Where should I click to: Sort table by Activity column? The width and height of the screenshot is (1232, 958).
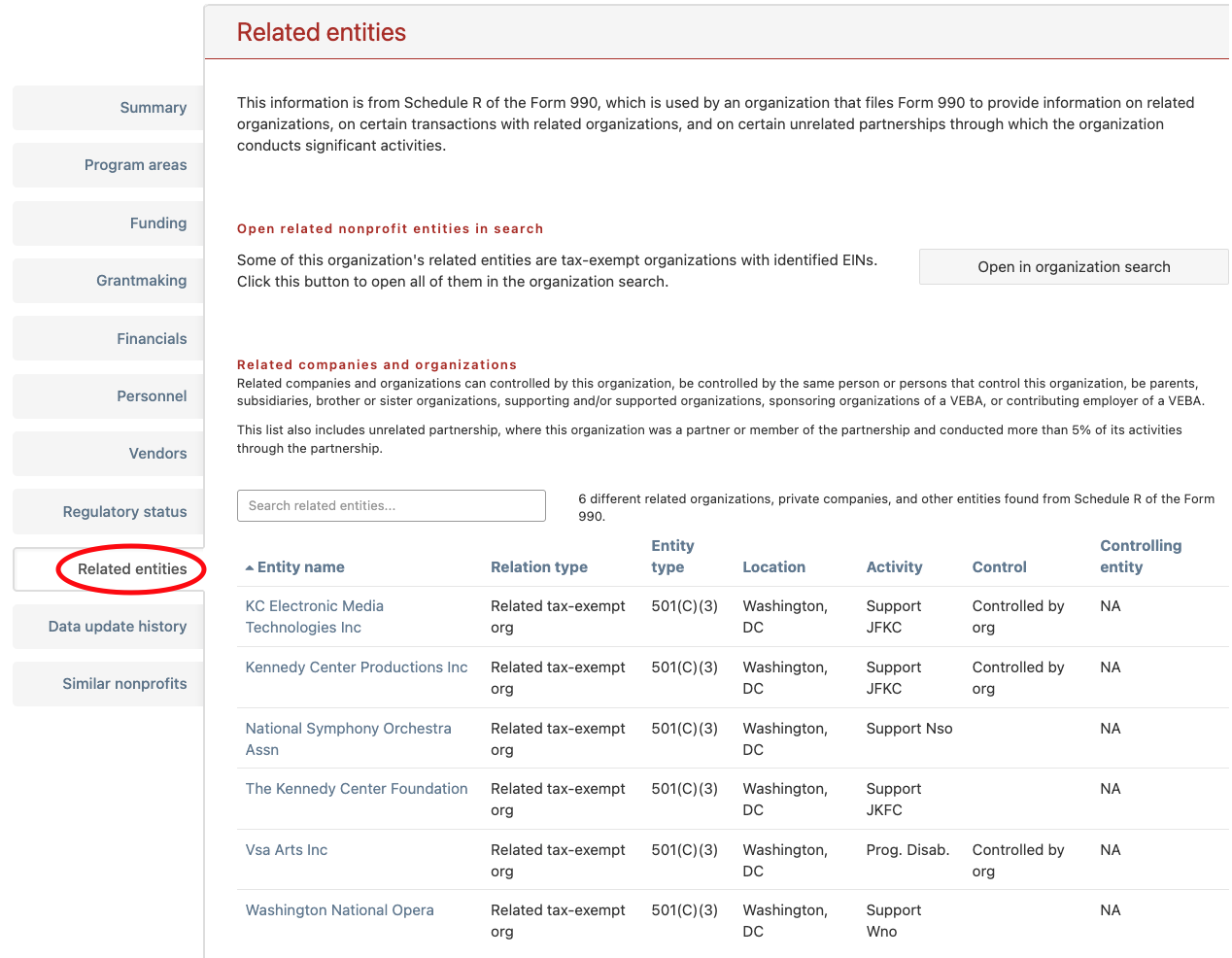coord(895,567)
